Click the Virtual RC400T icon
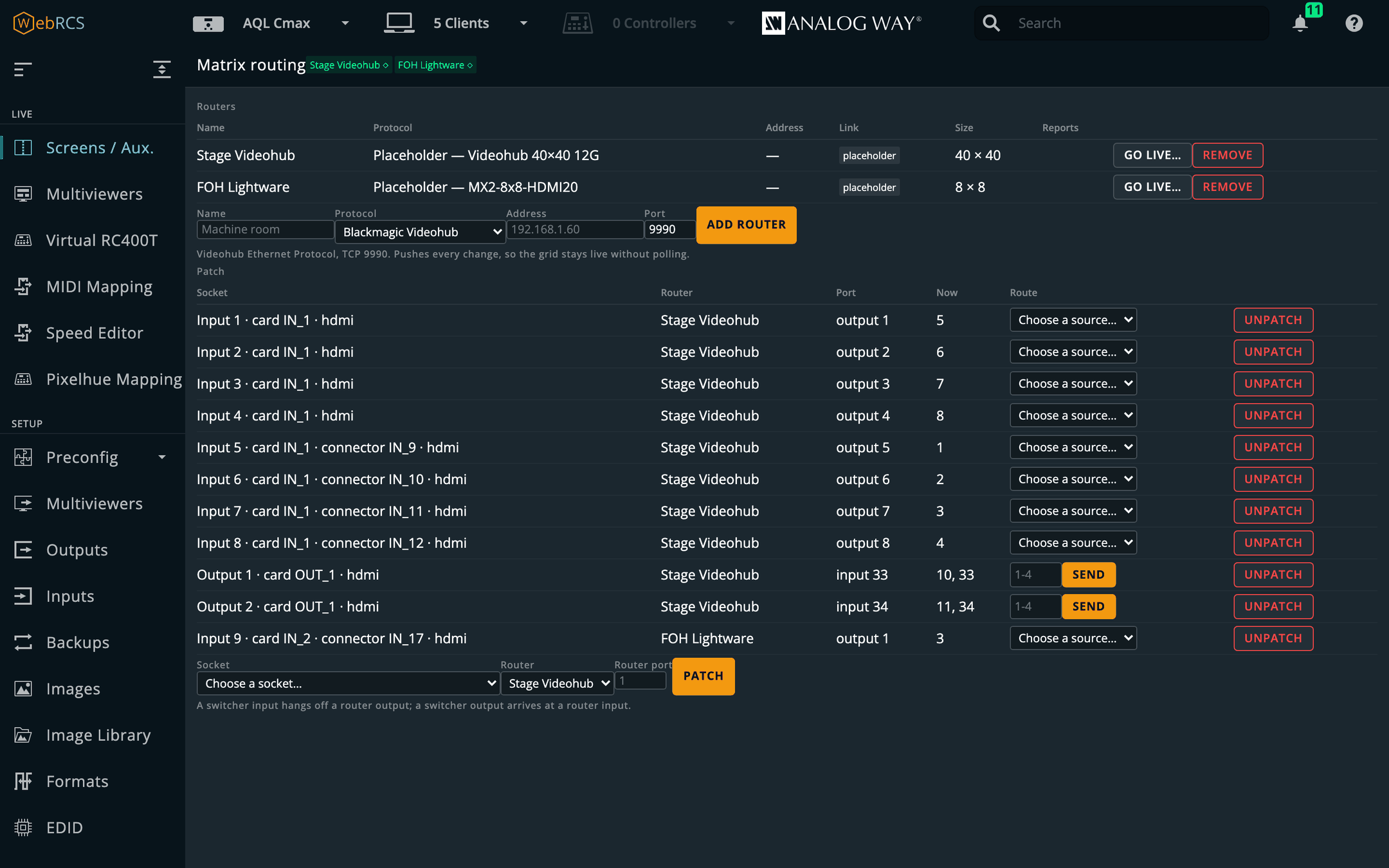Image resolution: width=1389 pixels, height=868 pixels. pos(23,240)
